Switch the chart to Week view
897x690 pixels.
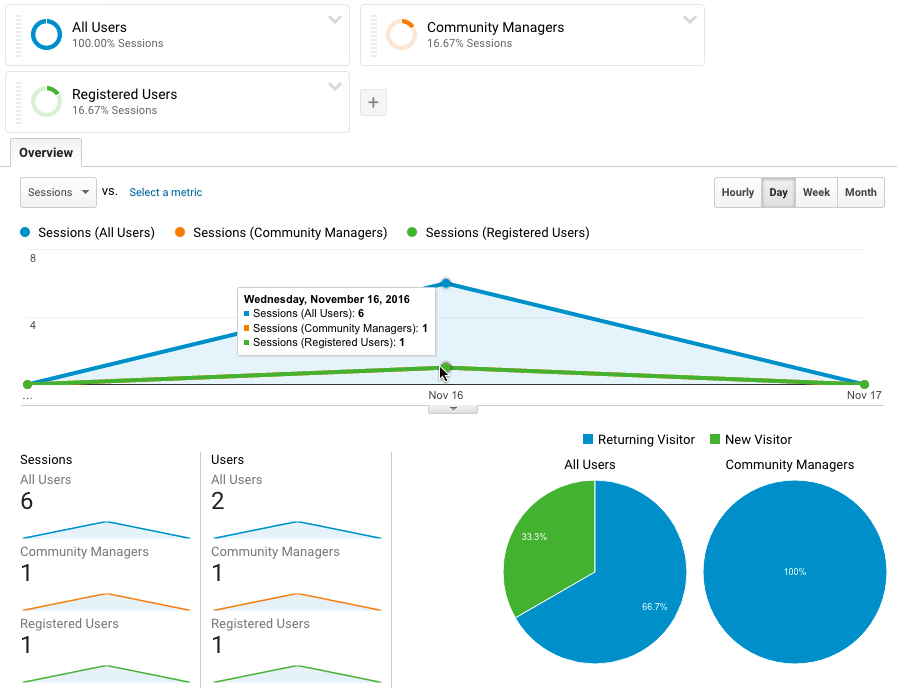(x=816, y=192)
